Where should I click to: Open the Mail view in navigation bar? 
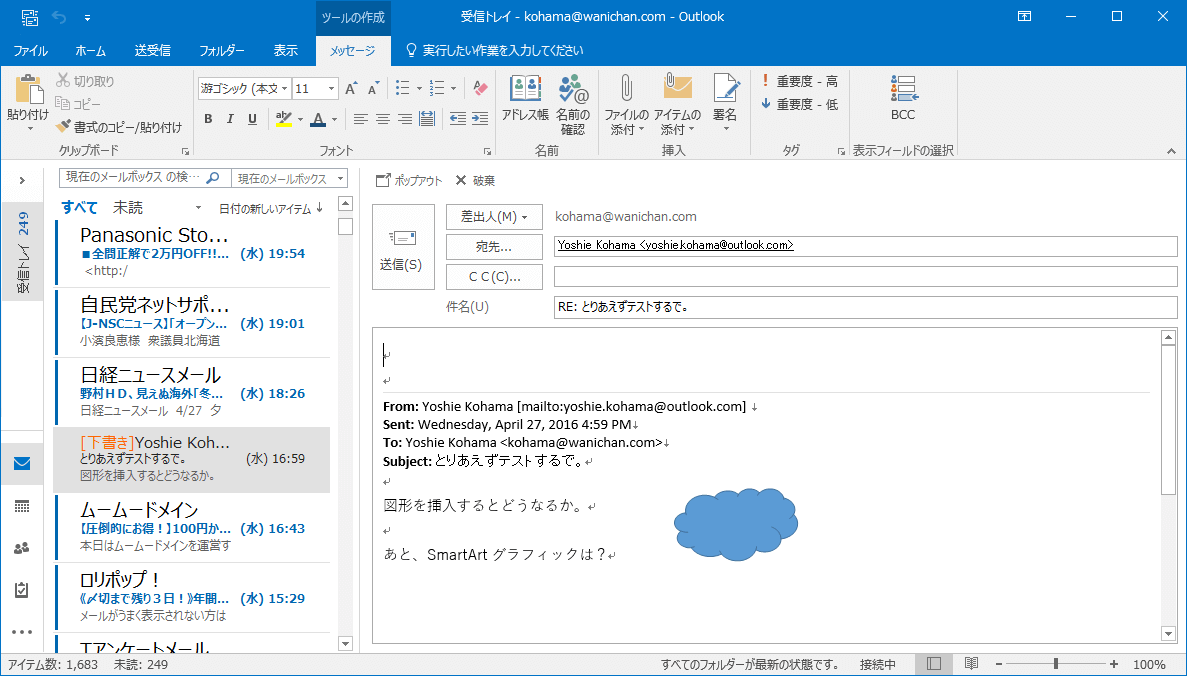(22, 463)
